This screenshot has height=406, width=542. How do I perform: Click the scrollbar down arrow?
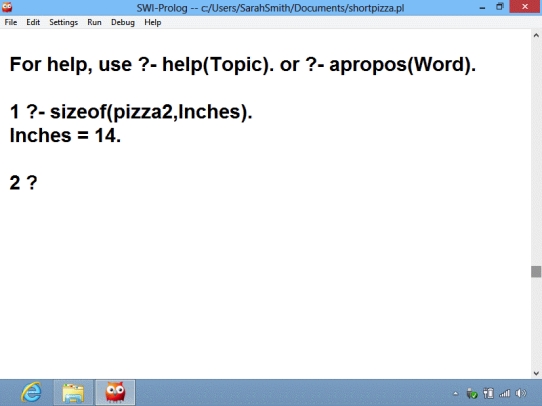[x=536, y=373]
